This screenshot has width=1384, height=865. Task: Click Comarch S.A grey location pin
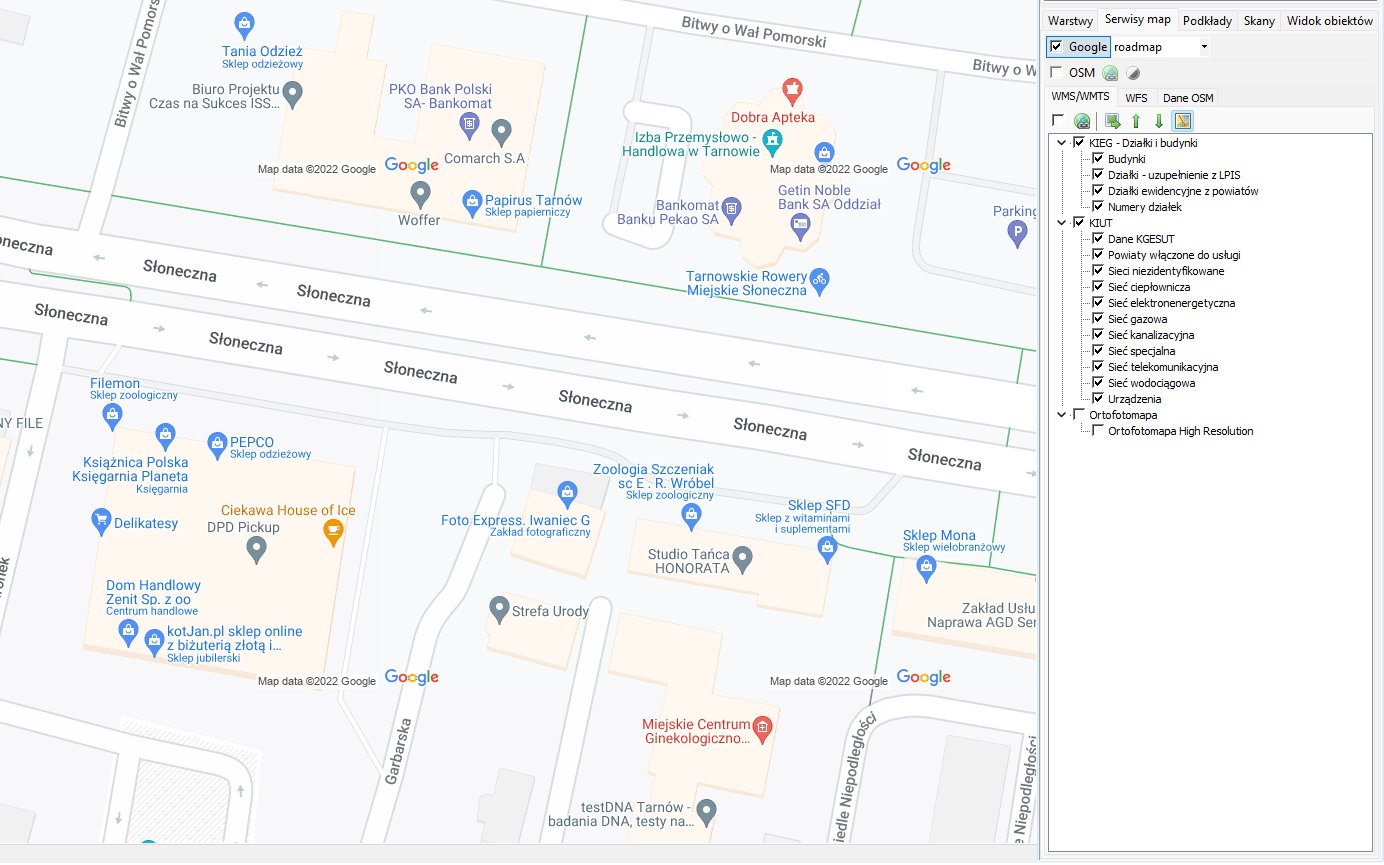503,131
